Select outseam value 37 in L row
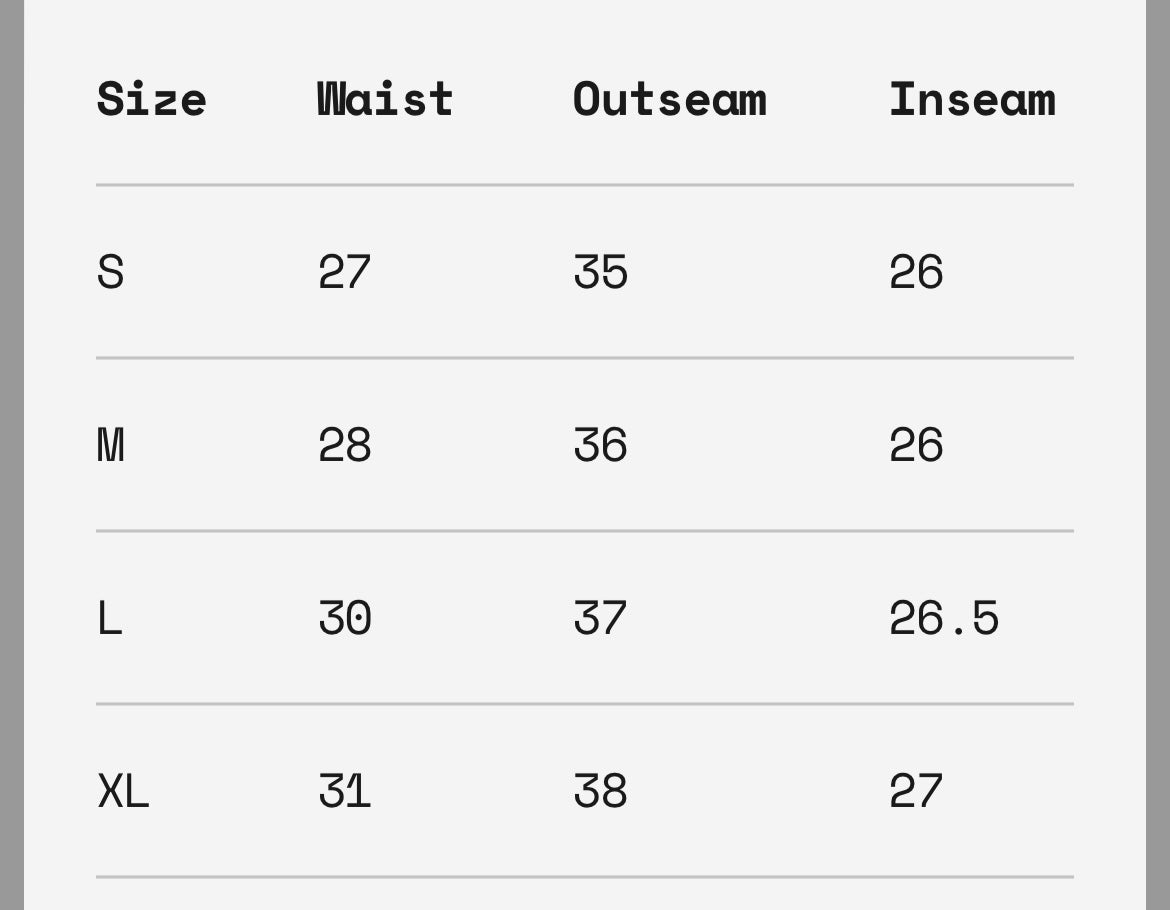This screenshot has width=1170, height=910. [600, 618]
